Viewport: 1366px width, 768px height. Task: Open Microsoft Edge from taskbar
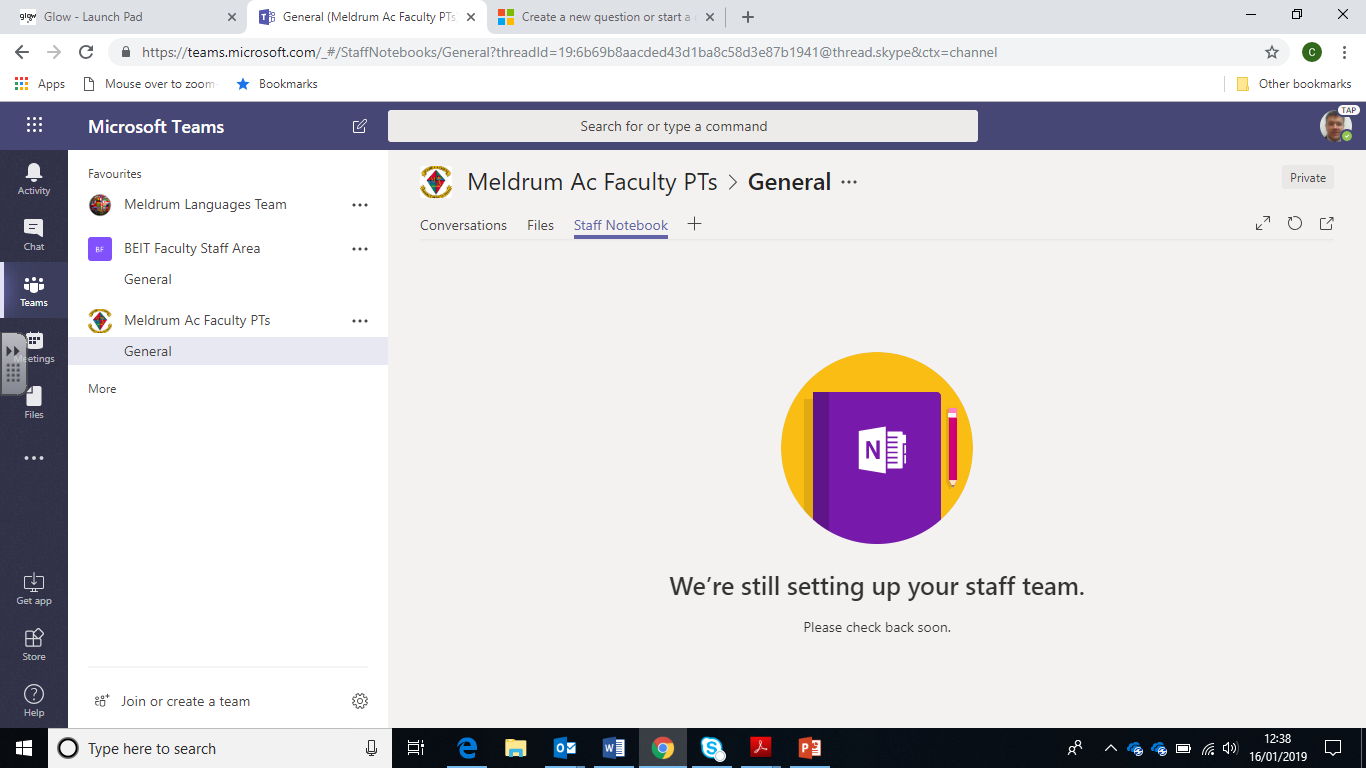tap(467, 748)
